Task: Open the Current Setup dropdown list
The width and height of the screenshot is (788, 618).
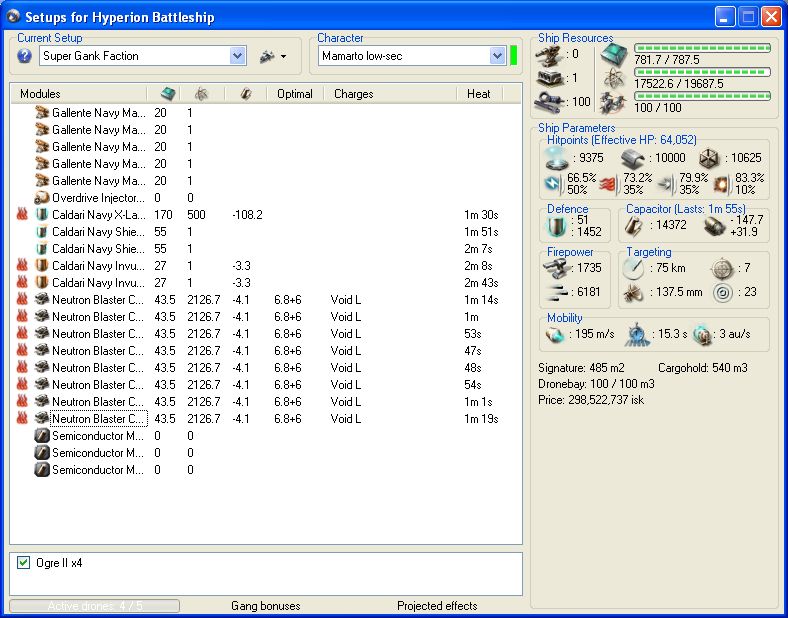Action: click(x=237, y=56)
